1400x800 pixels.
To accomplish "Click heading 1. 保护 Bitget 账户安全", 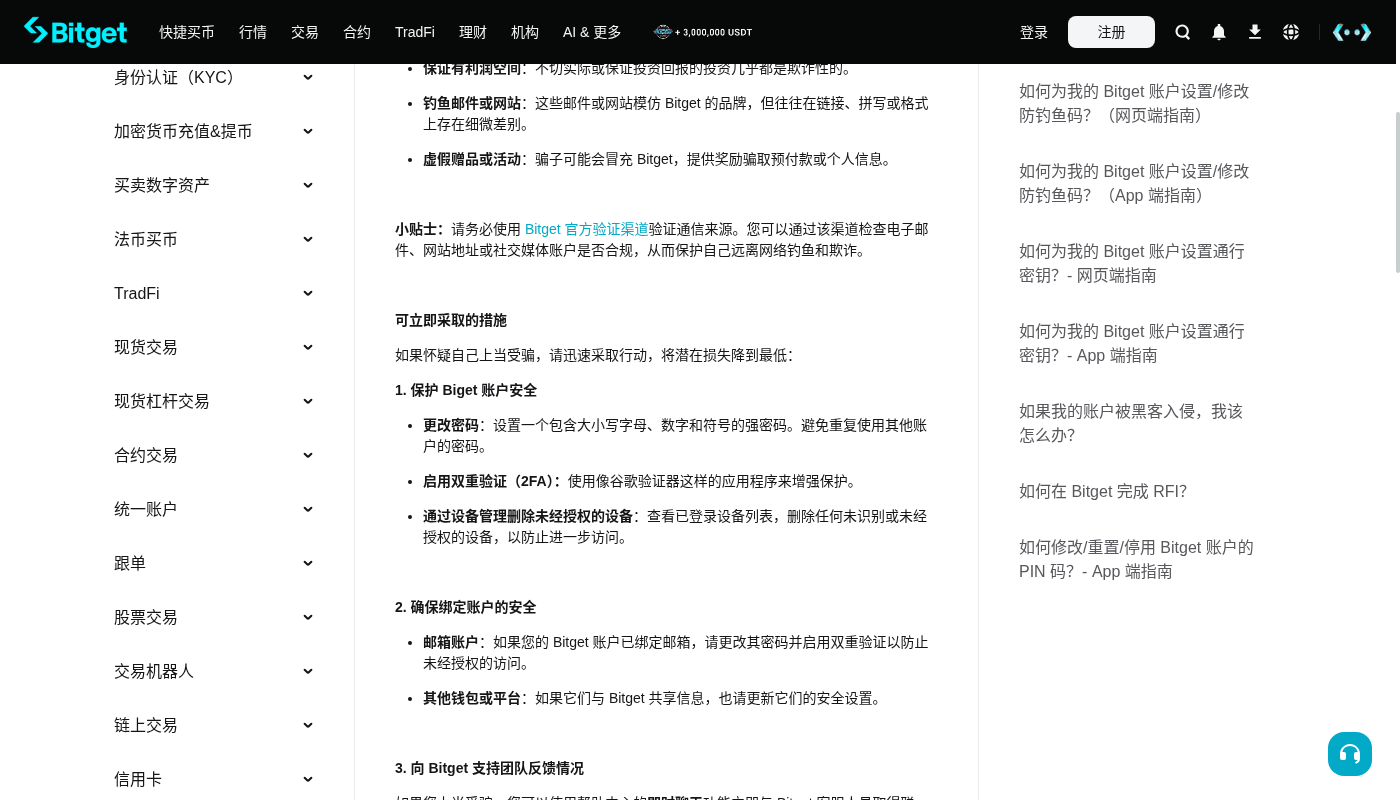I will click(x=466, y=390).
